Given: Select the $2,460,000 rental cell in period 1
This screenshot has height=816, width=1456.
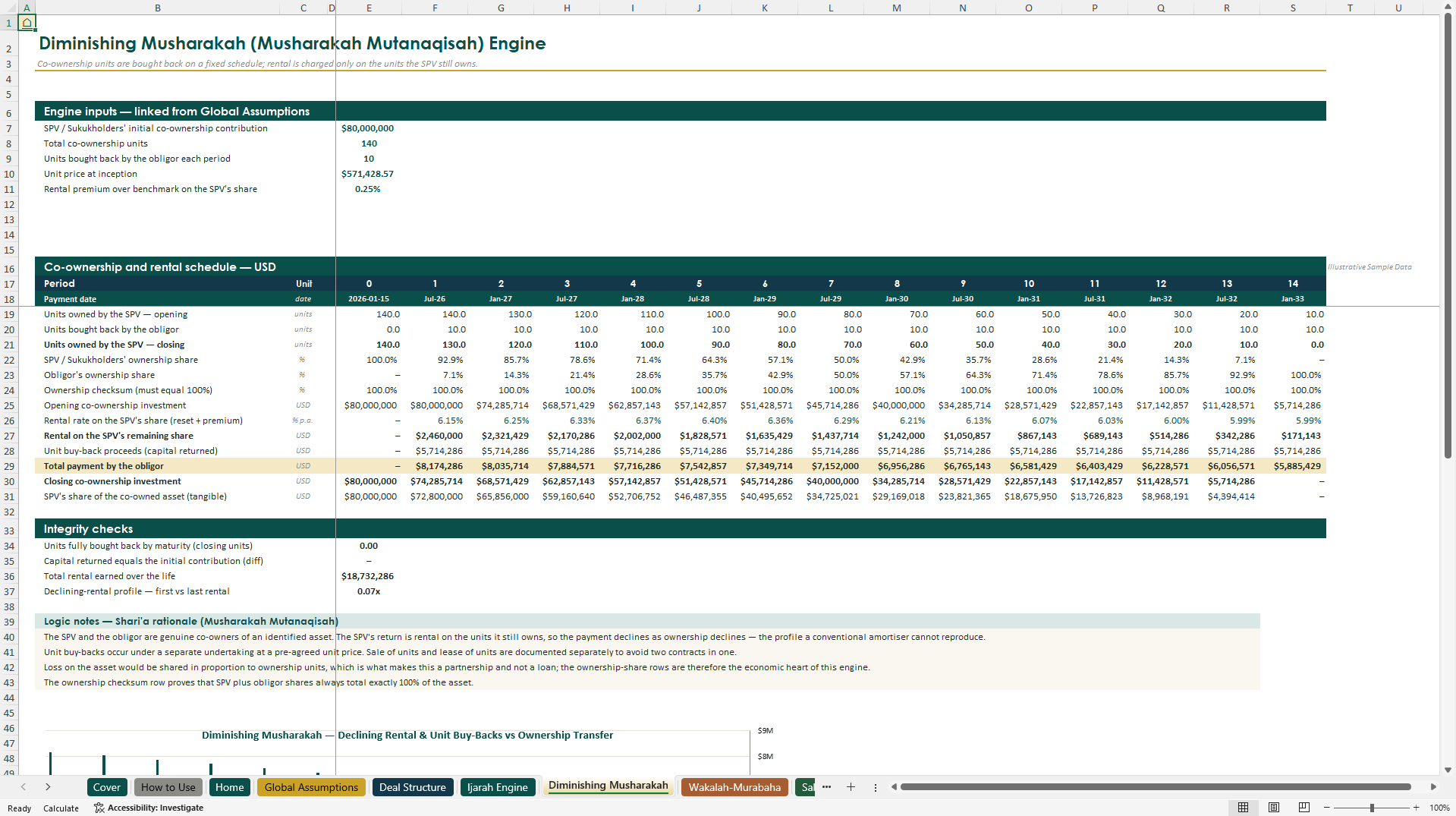Looking at the screenshot, I should coord(435,436).
